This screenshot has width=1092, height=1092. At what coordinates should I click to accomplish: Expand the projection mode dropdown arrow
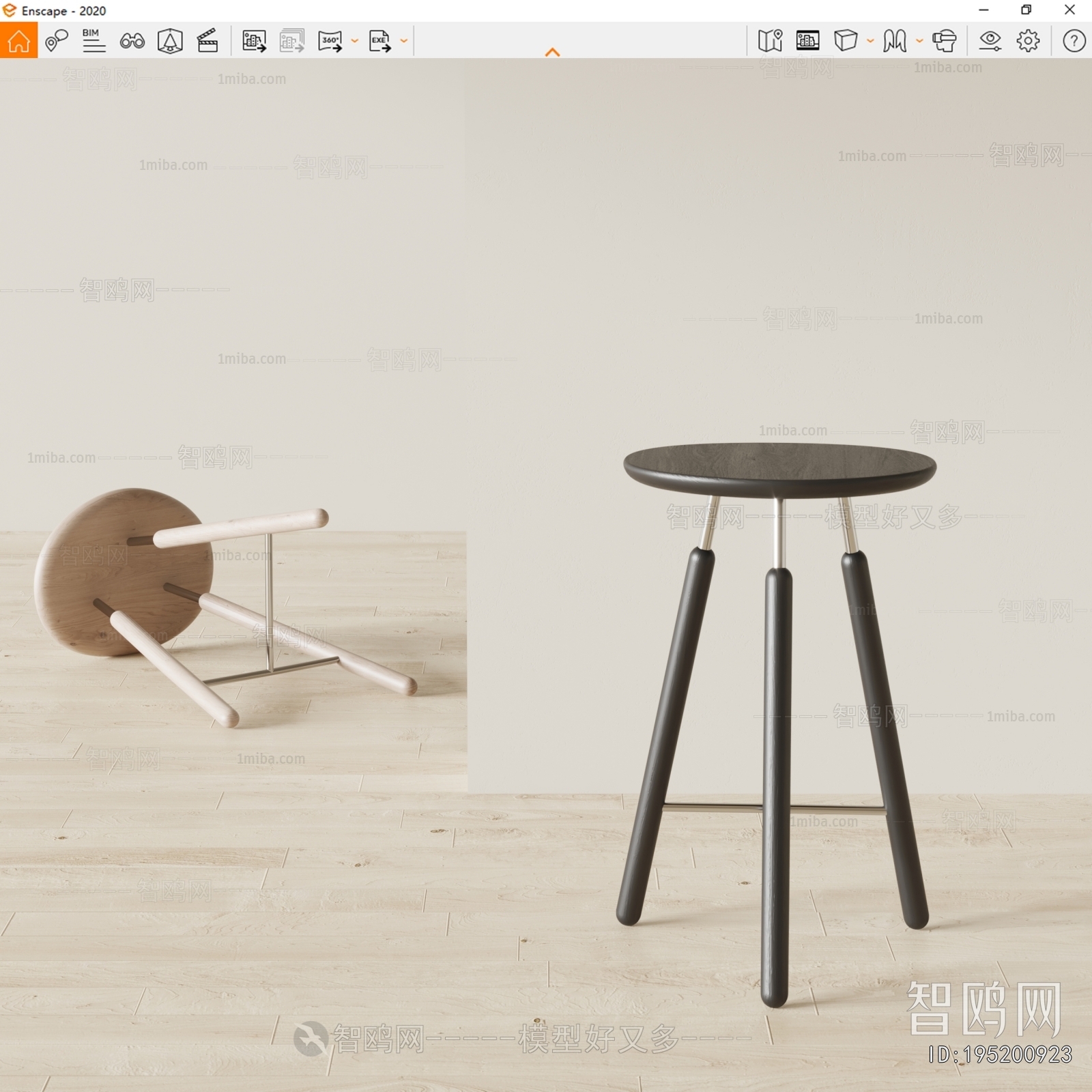point(870,41)
